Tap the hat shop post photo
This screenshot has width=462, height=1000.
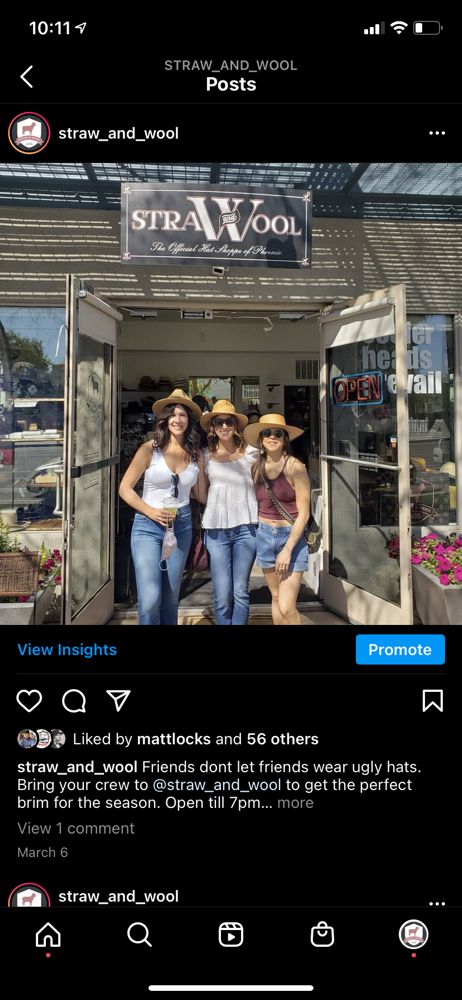[231, 394]
